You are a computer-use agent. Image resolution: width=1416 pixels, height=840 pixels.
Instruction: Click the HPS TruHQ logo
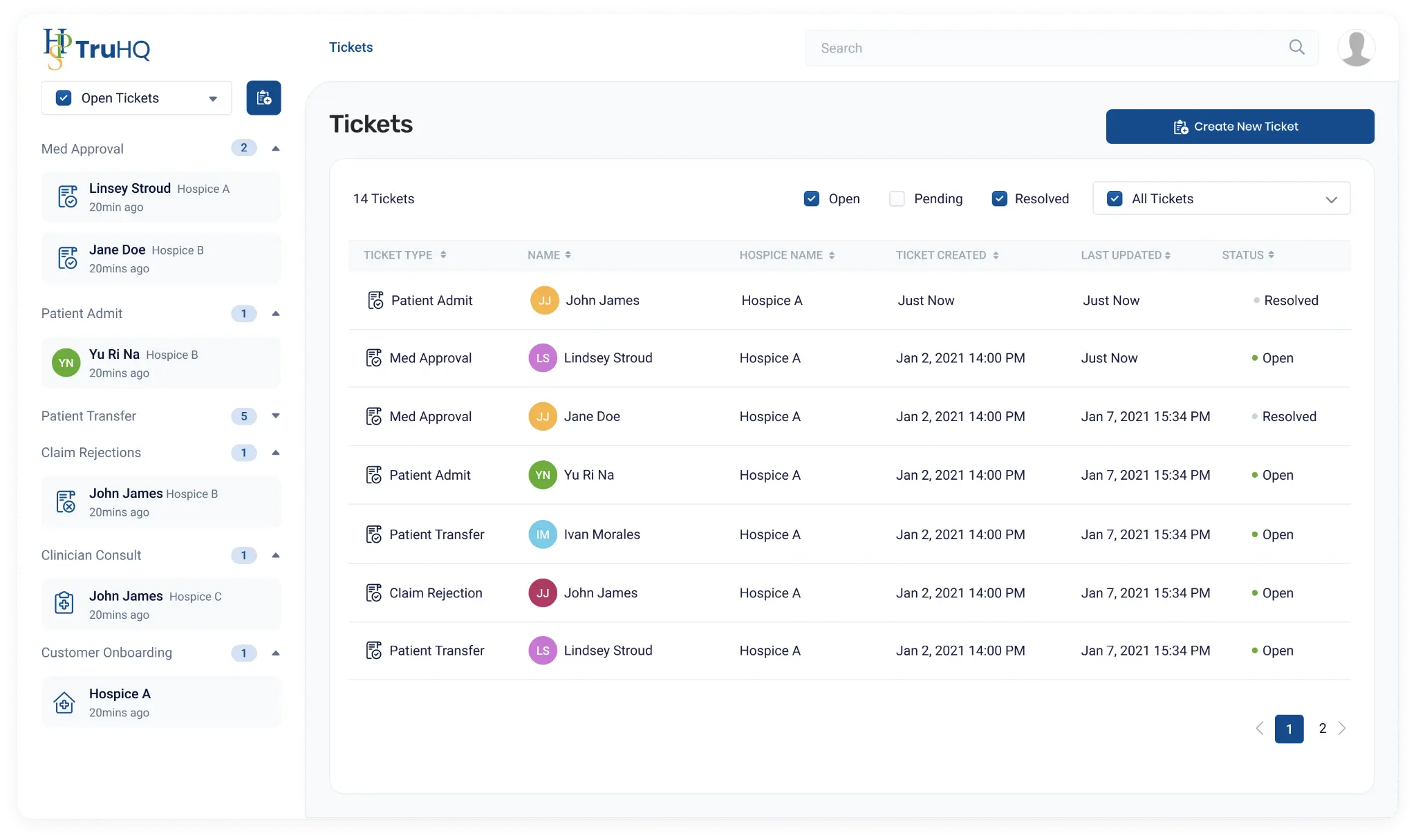click(x=96, y=47)
